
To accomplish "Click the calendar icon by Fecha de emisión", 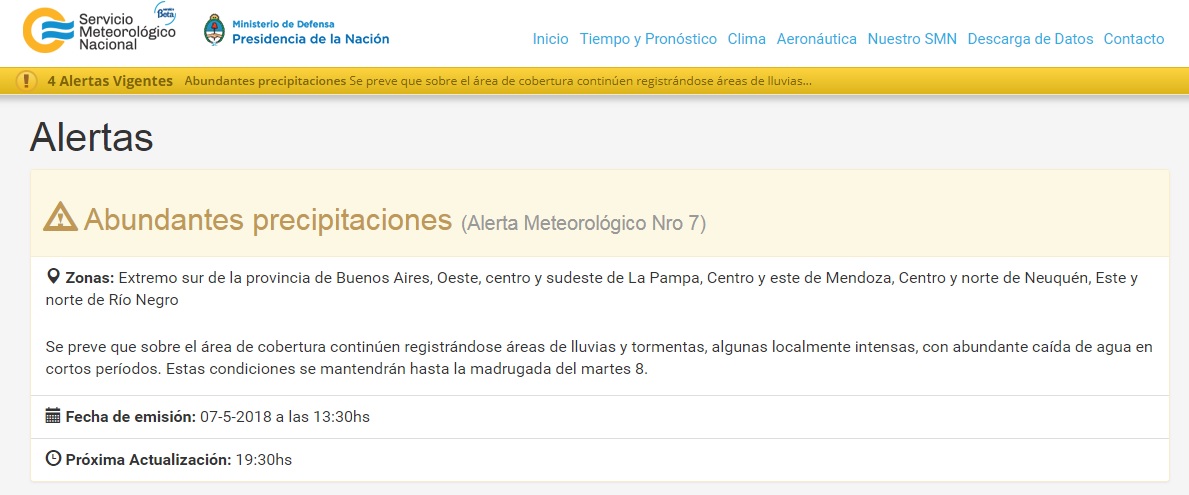I will tap(53, 415).
